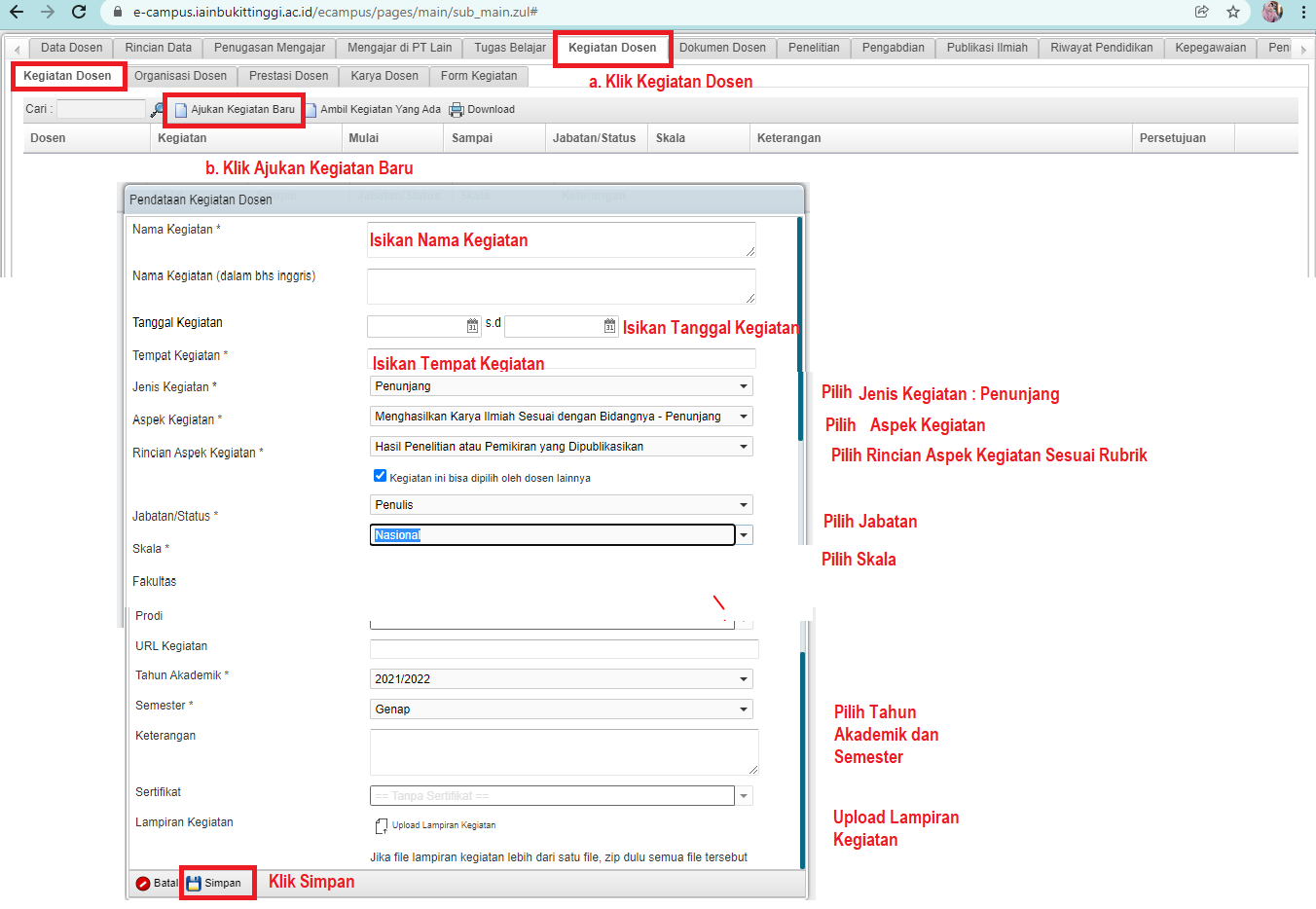Open the Tahun Akademik dropdown
The width and height of the screenshot is (1316, 909).
(x=744, y=679)
